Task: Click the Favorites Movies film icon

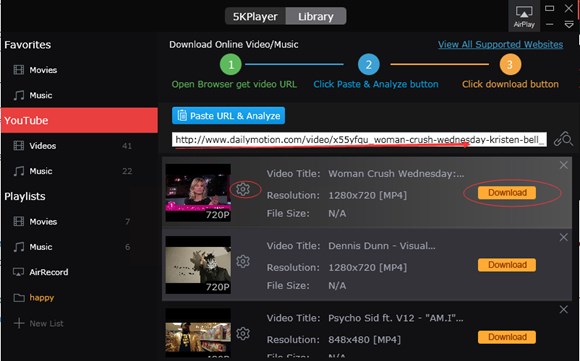Action: click(18, 70)
